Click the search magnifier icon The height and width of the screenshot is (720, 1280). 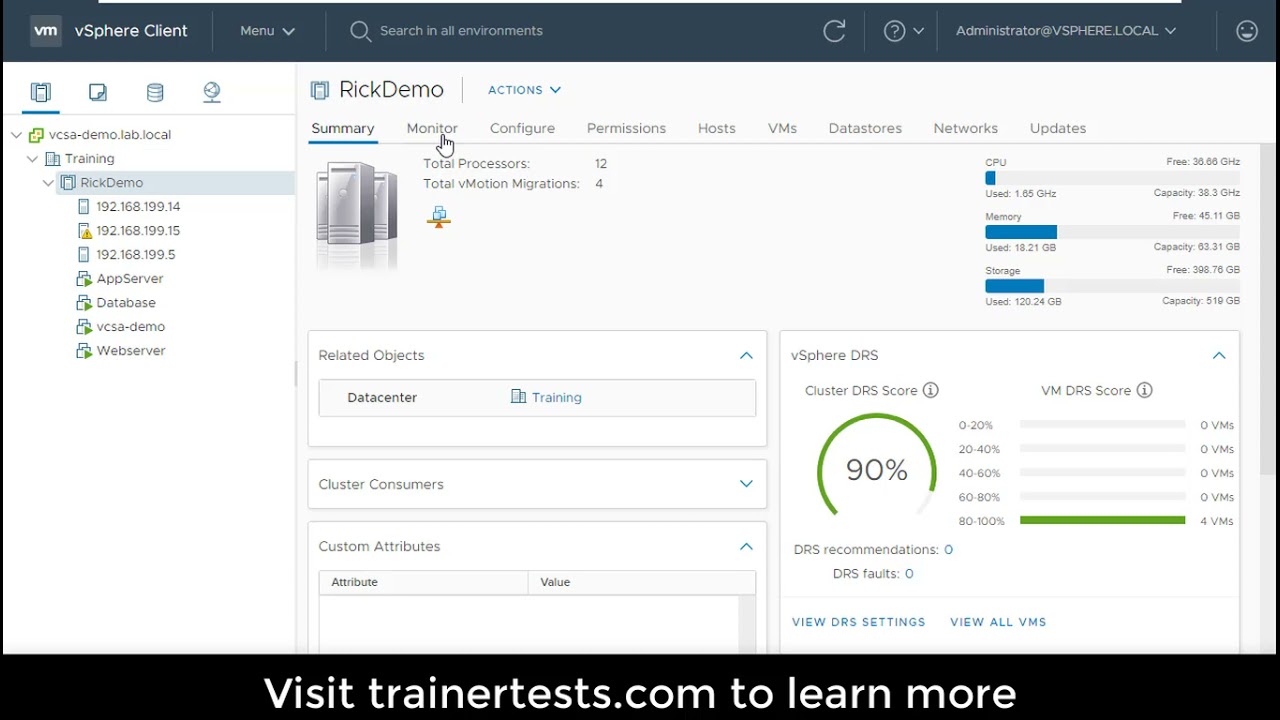tap(360, 31)
